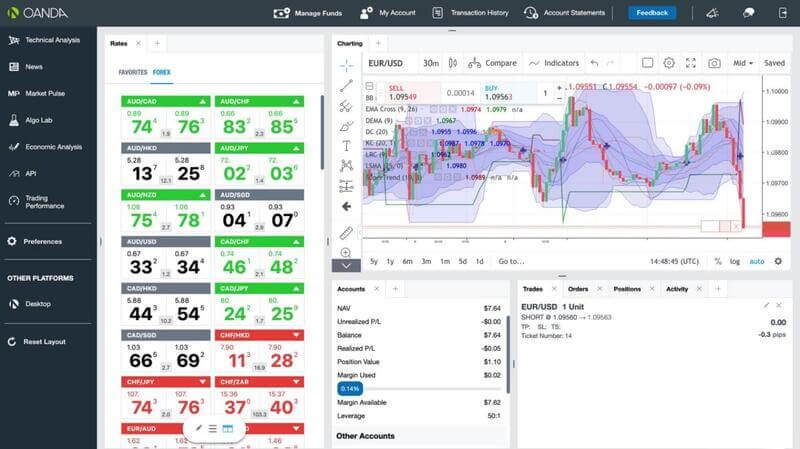Switch to the Forex rates tab

tap(161, 72)
